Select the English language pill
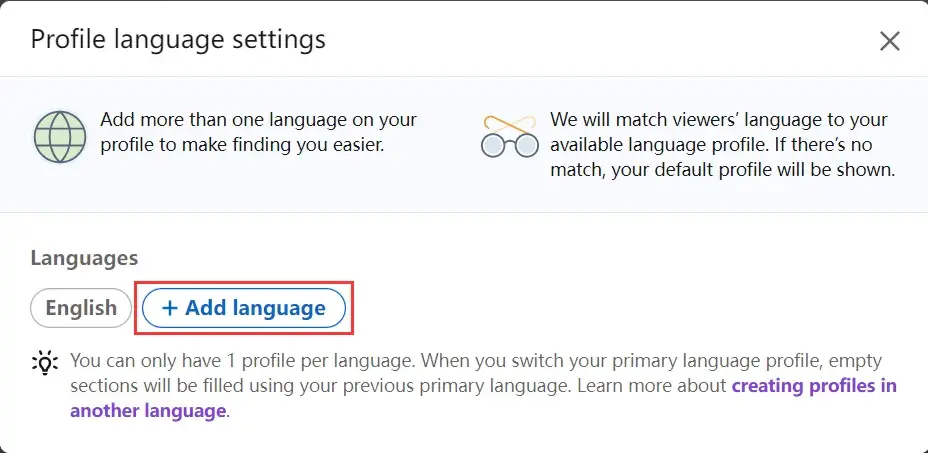 tap(81, 308)
